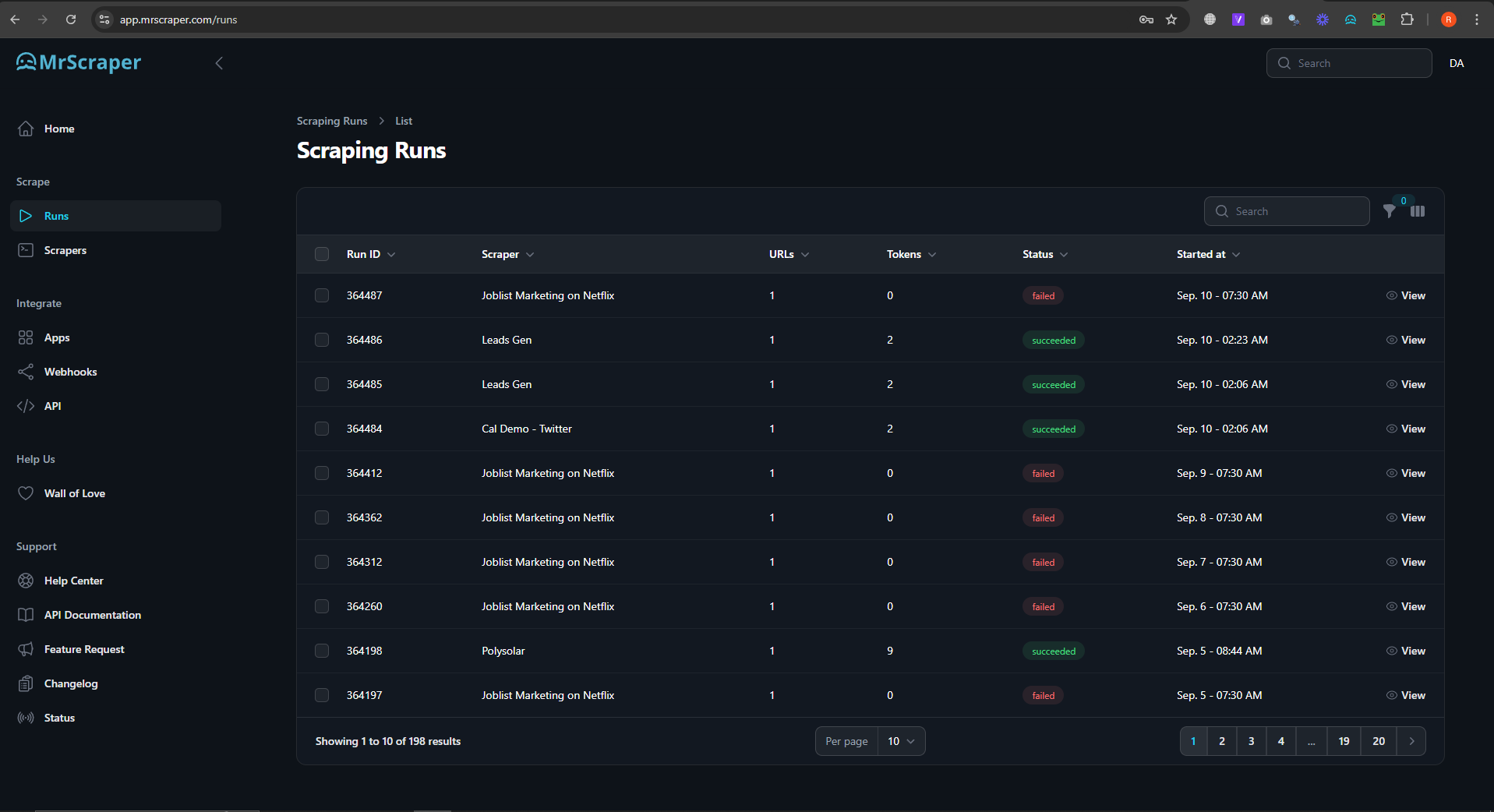Click the Apps grid icon
The image size is (1494, 812).
[x=26, y=337]
